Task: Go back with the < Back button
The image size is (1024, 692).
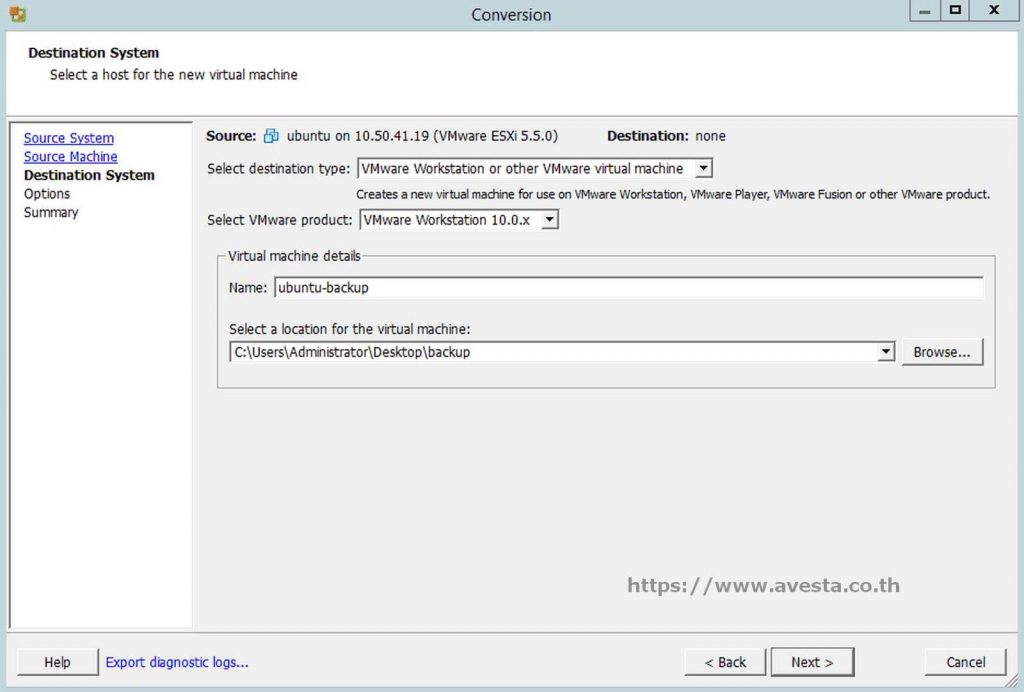Action: 725,662
